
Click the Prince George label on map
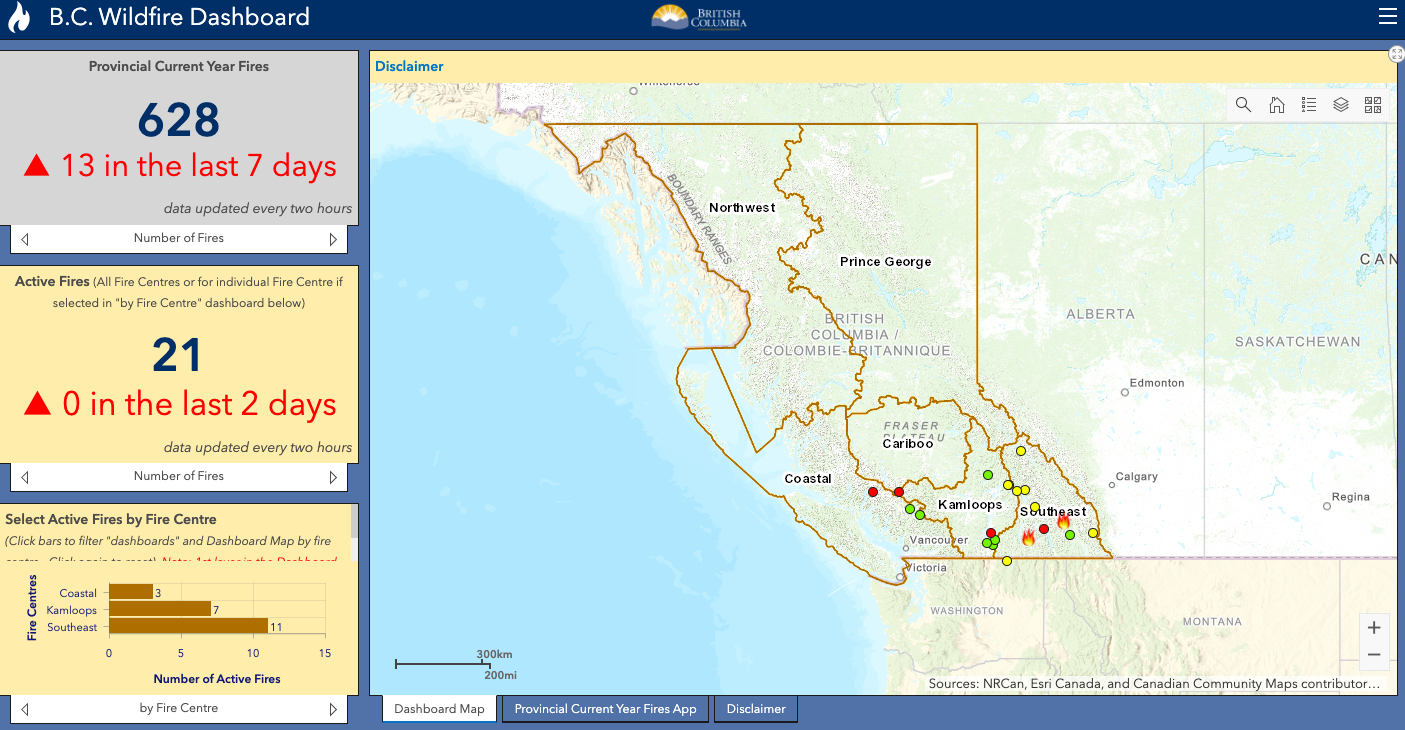point(885,262)
